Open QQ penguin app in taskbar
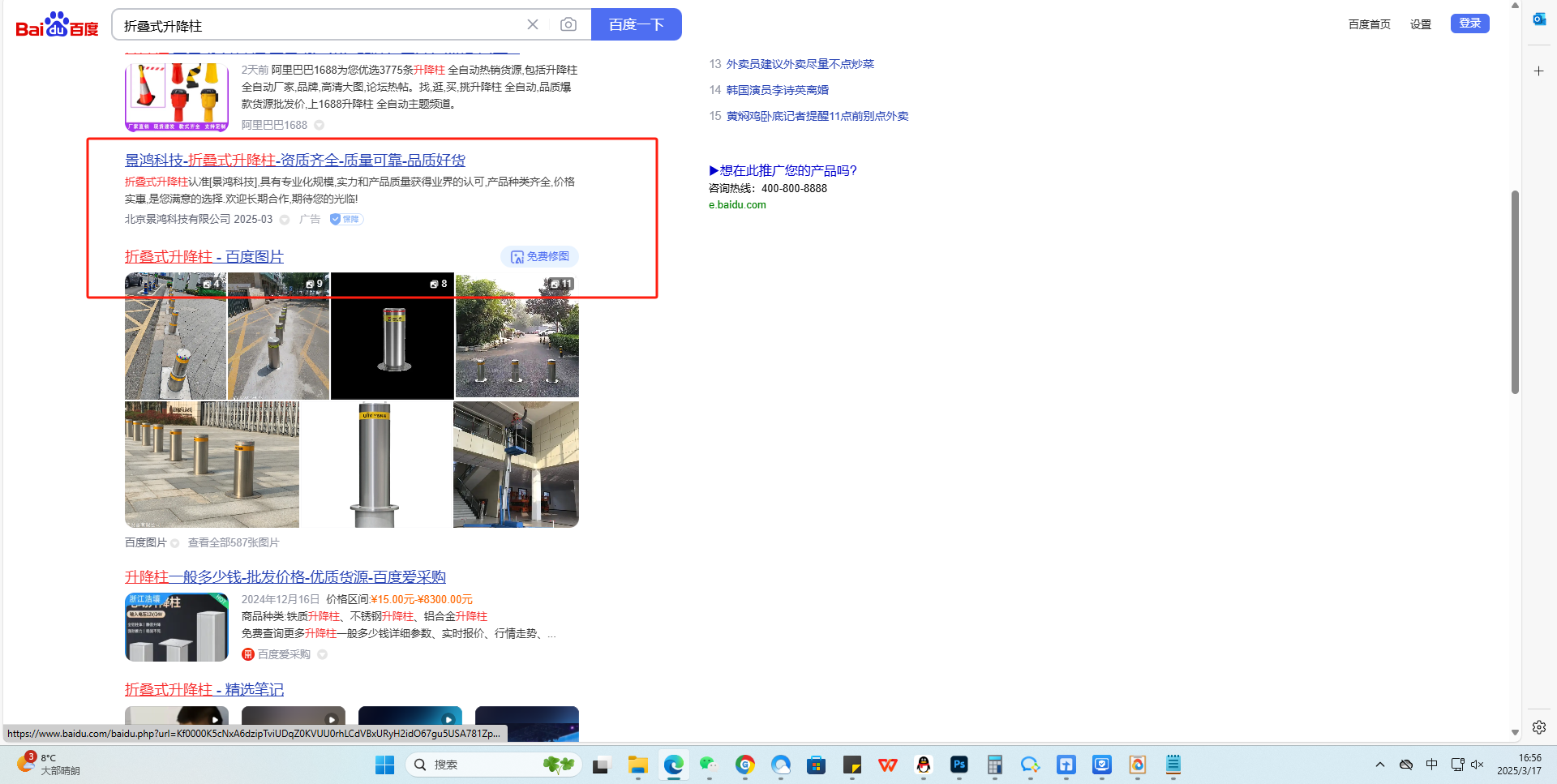 point(923,765)
